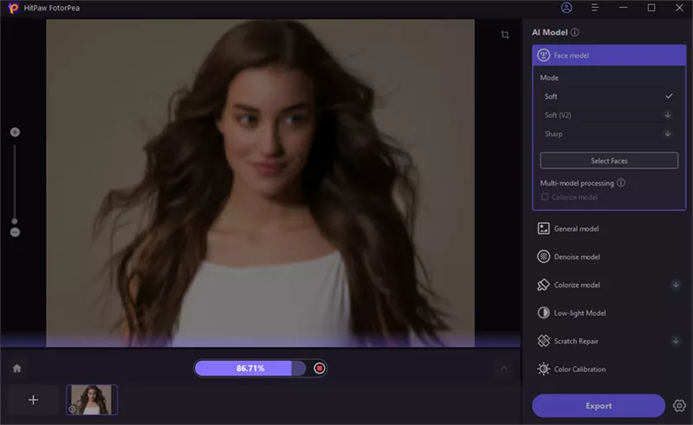The image size is (693, 425).
Task: Enable the Colorize model checkbox
Action: pos(545,197)
